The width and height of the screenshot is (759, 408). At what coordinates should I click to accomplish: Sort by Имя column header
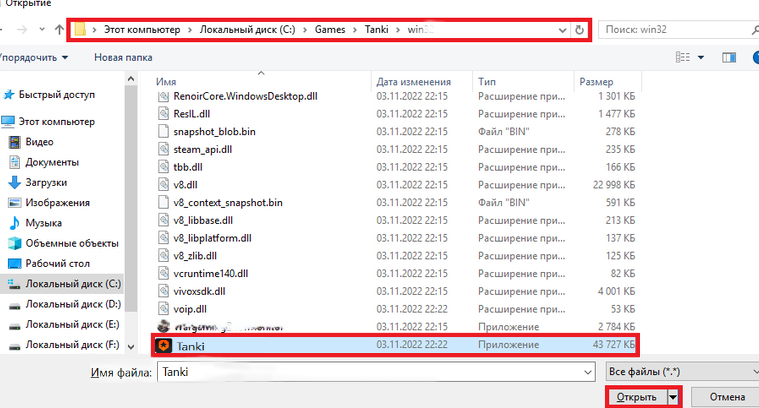166,82
